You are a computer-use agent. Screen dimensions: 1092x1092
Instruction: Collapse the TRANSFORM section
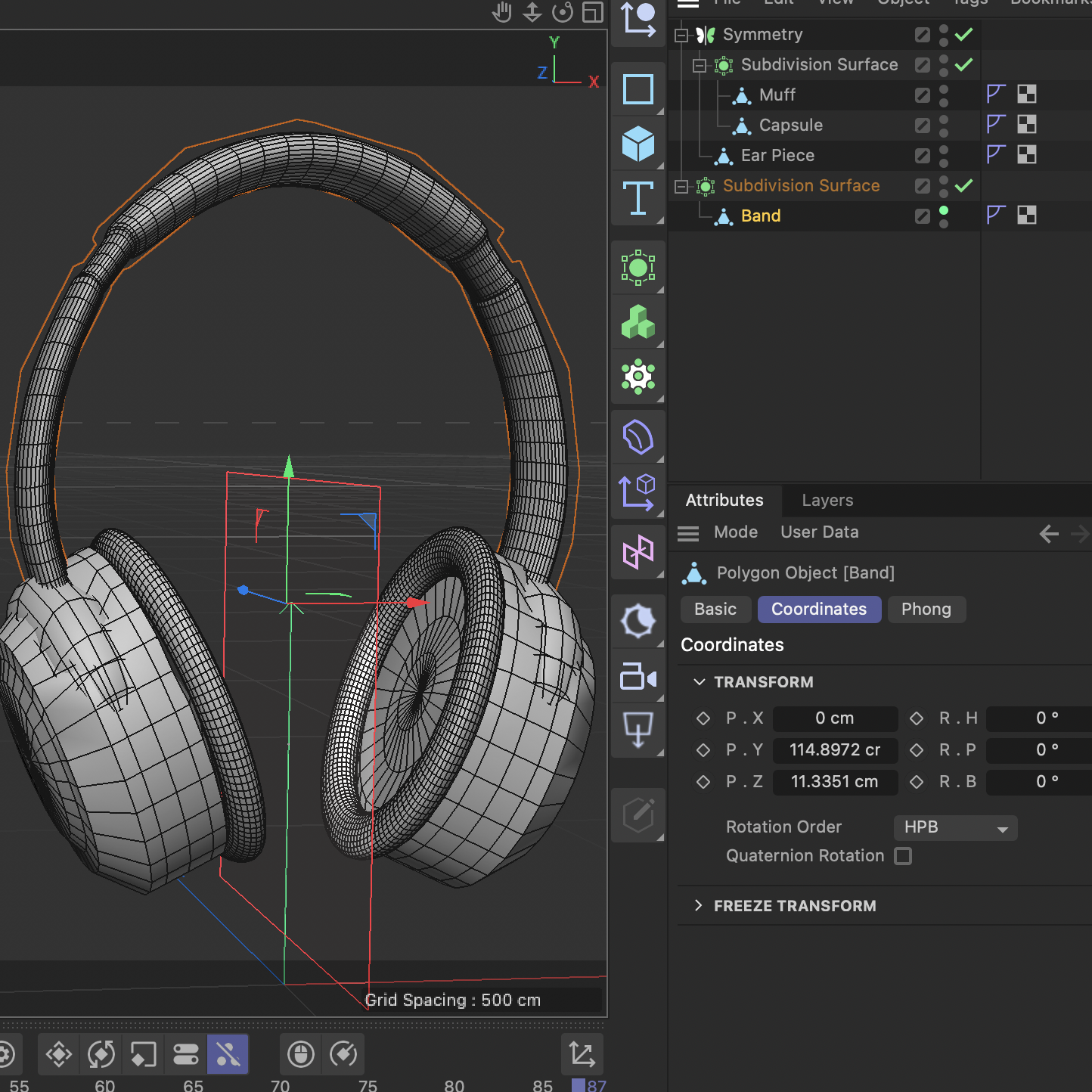click(x=699, y=681)
